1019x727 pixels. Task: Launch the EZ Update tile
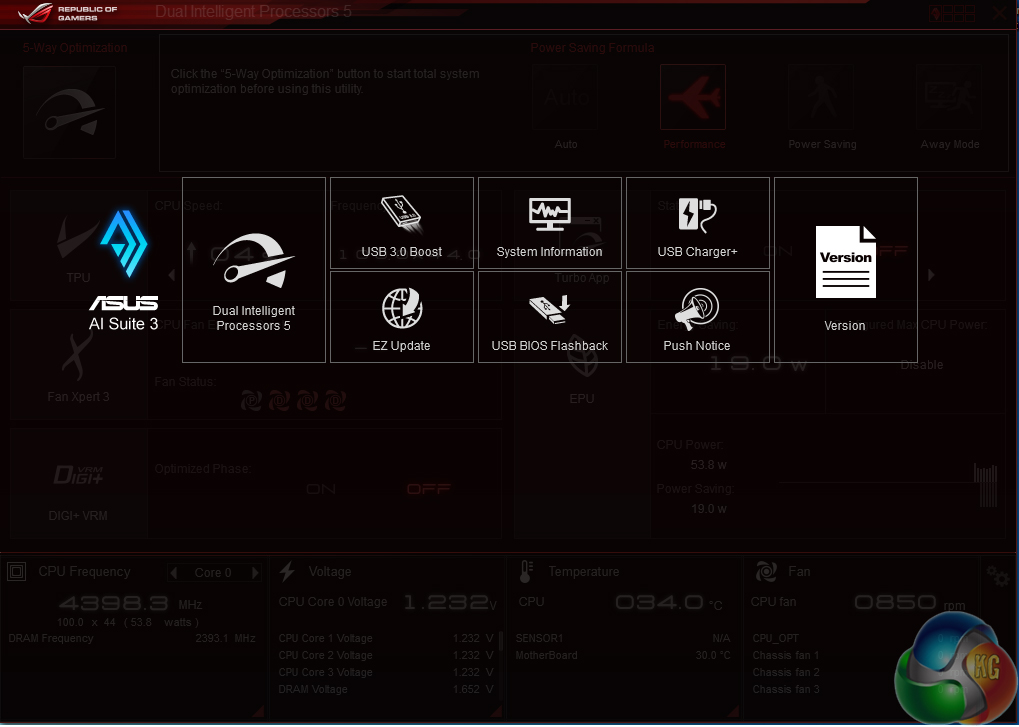click(x=402, y=317)
